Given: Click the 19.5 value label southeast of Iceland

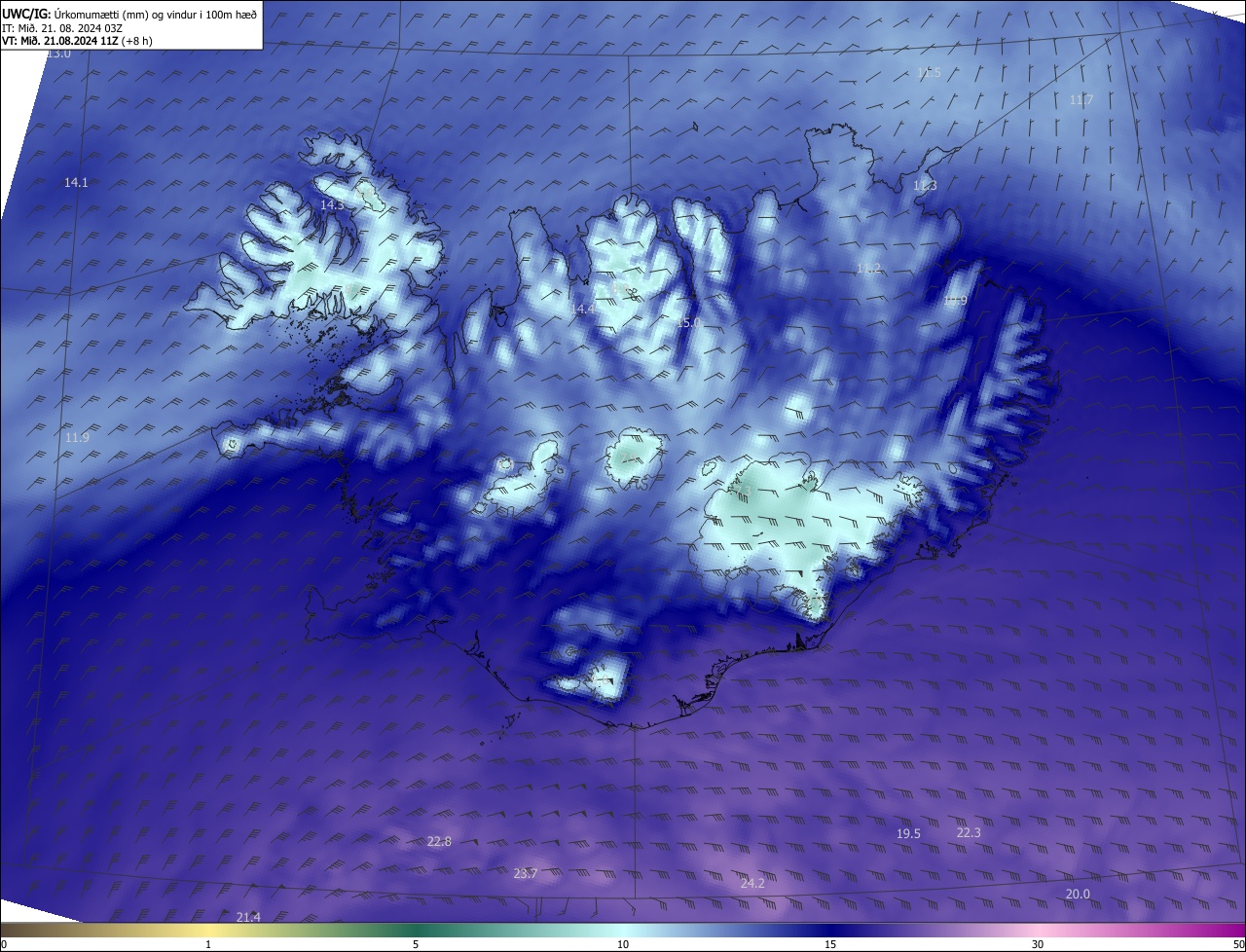Looking at the screenshot, I should click(x=908, y=834).
